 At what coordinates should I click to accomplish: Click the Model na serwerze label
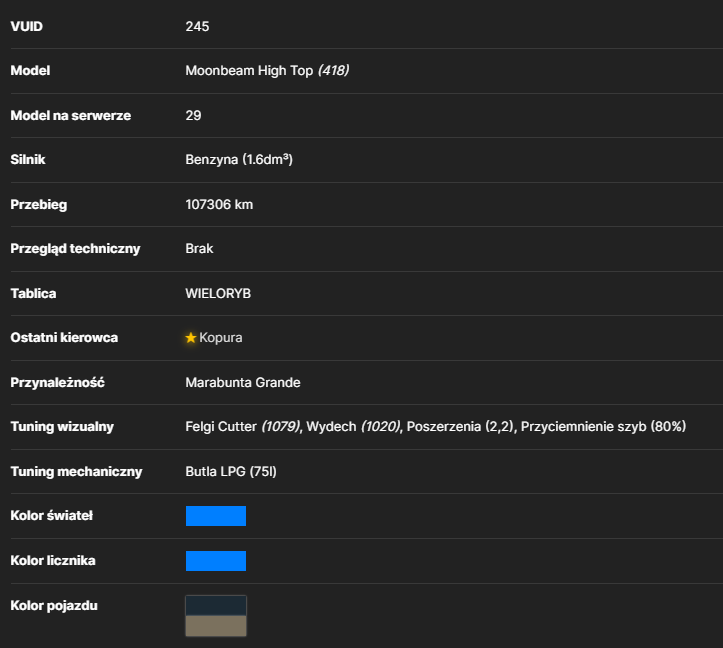point(71,115)
